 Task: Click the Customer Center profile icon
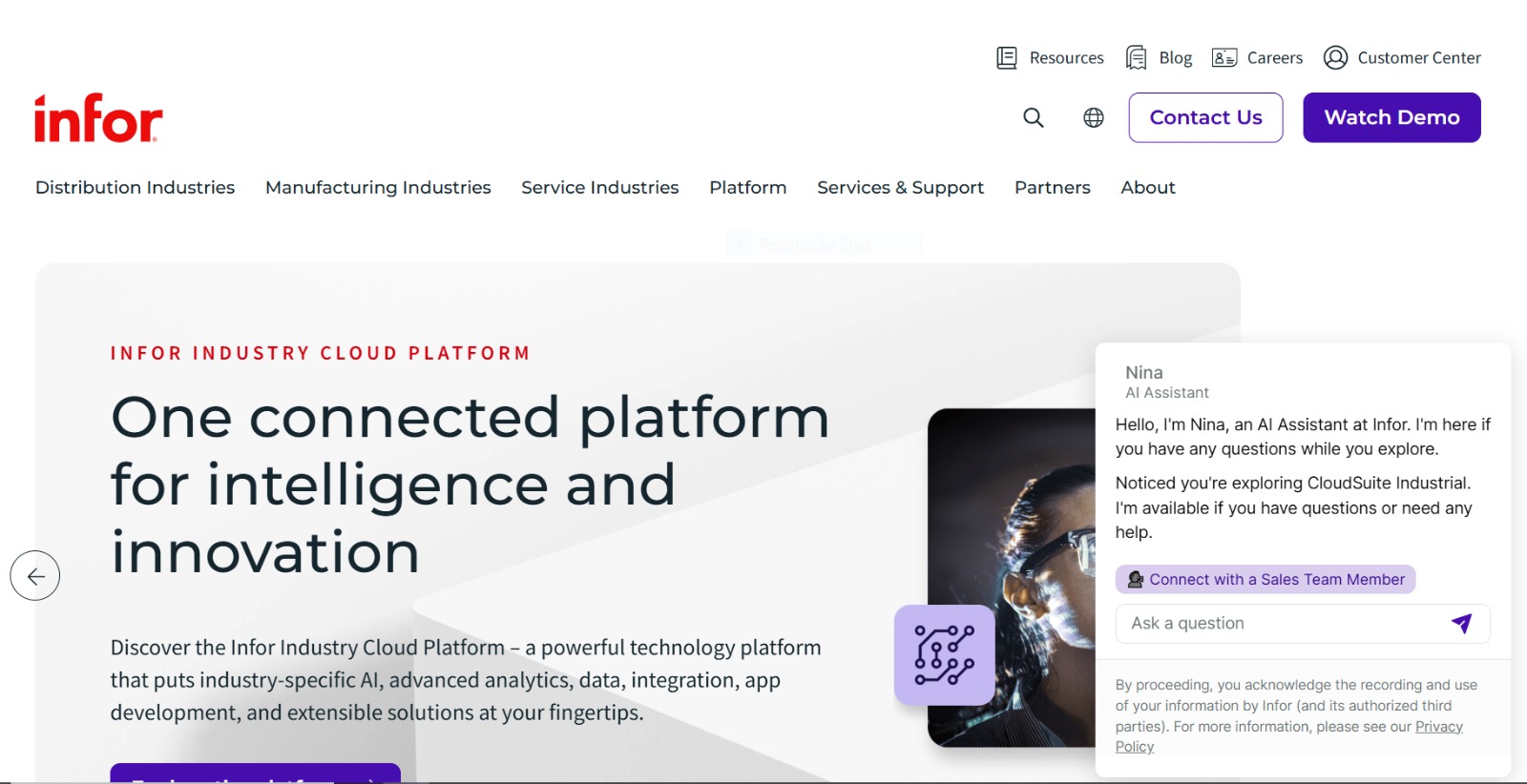point(1335,58)
